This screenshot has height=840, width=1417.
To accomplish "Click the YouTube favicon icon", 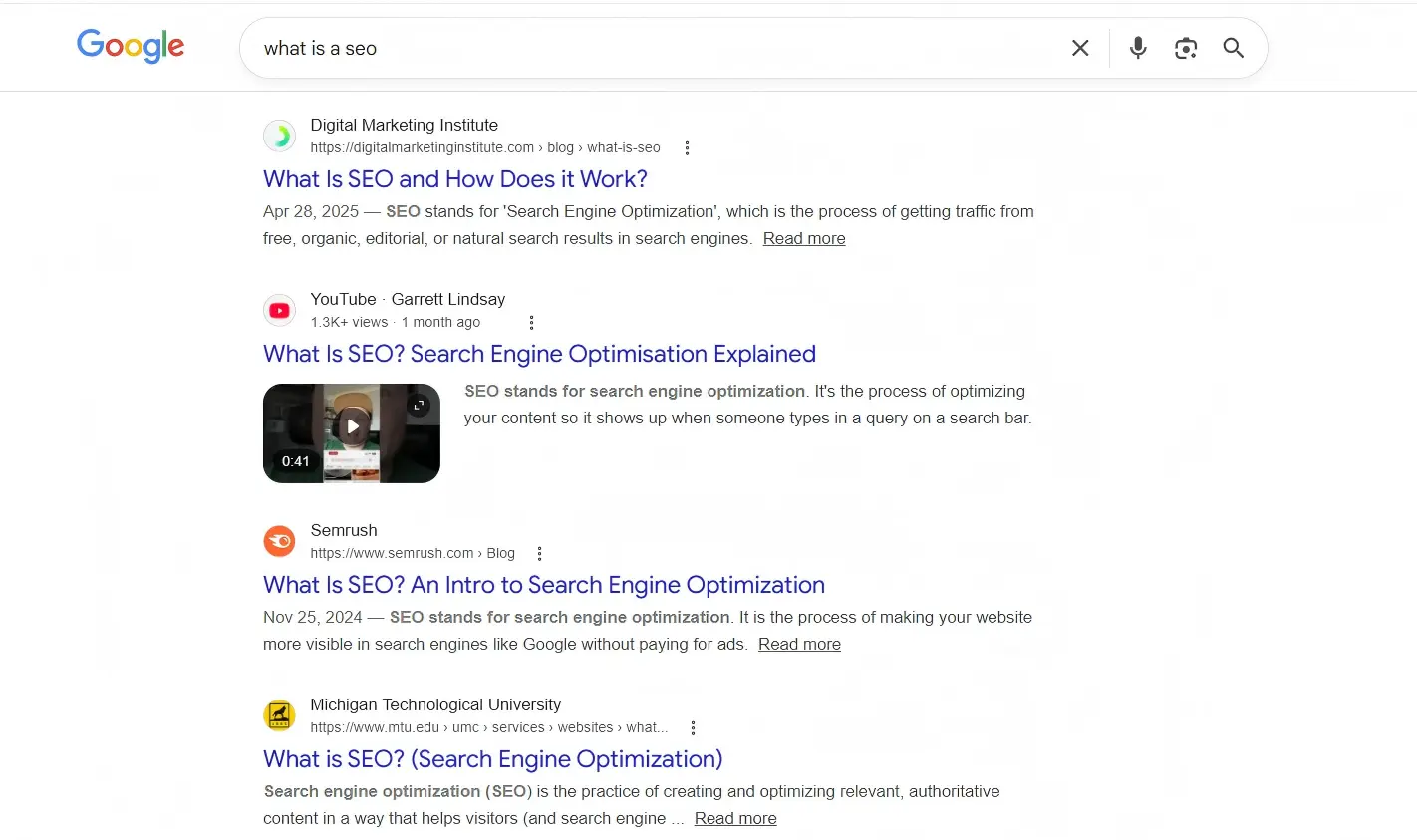I will 280,310.
